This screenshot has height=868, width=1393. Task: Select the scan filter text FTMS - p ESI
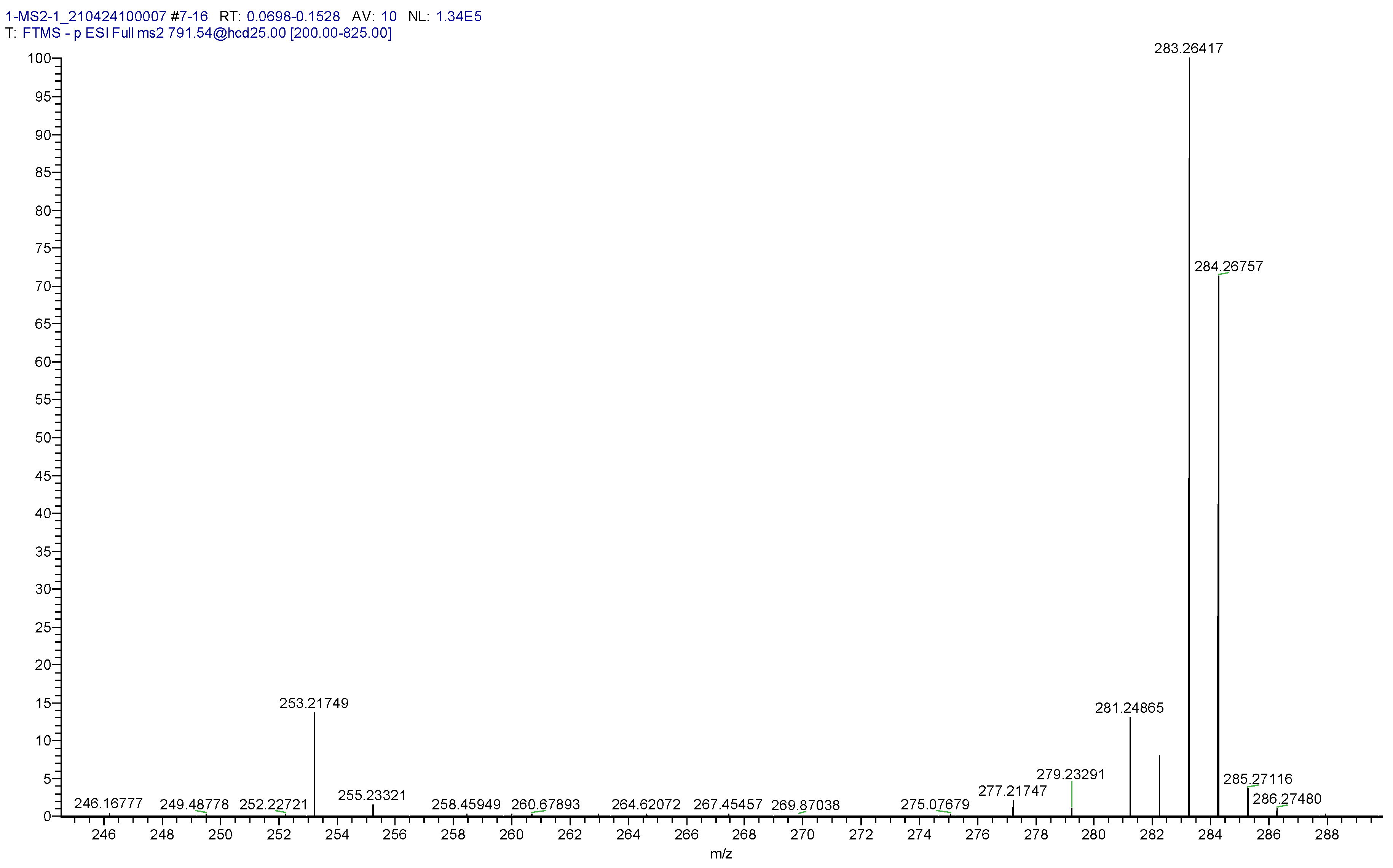(65, 33)
